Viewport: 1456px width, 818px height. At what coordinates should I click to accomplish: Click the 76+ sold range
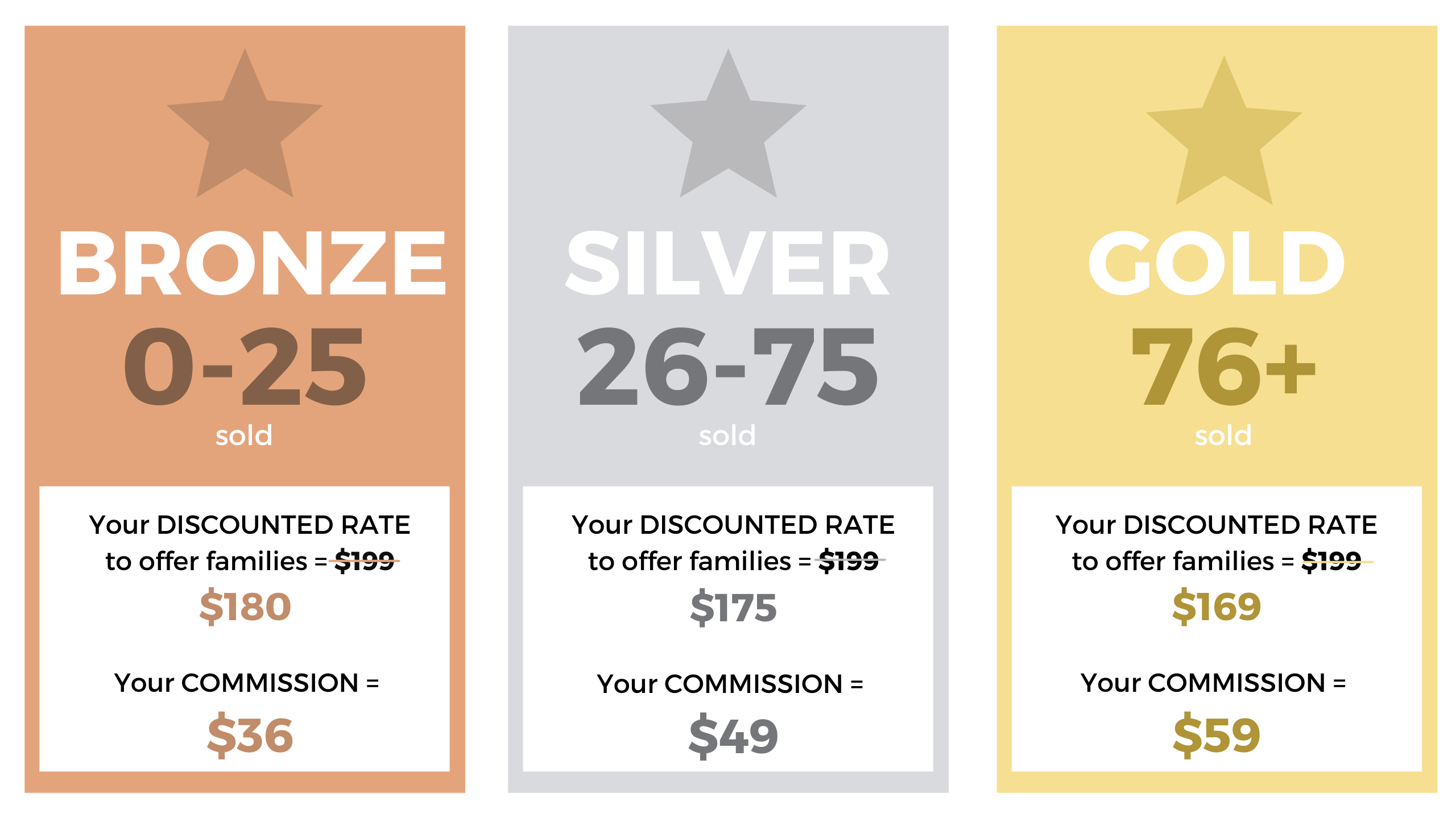click(1223, 367)
